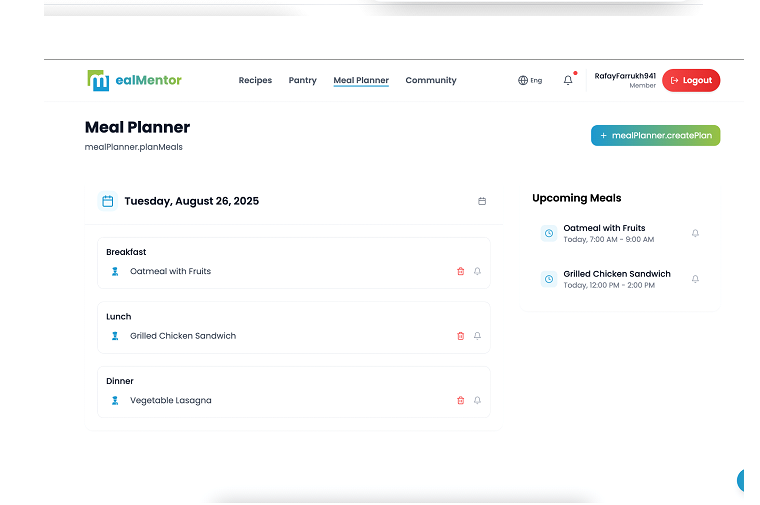The image size is (760, 505).
Task: Switch to the Pantry tab
Action: coord(302,80)
